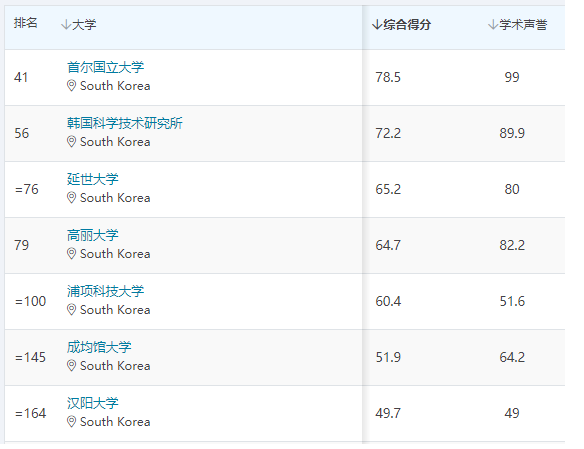Sort by 大学 column arrow
The image size is (584, 449).
pos(66,25)
